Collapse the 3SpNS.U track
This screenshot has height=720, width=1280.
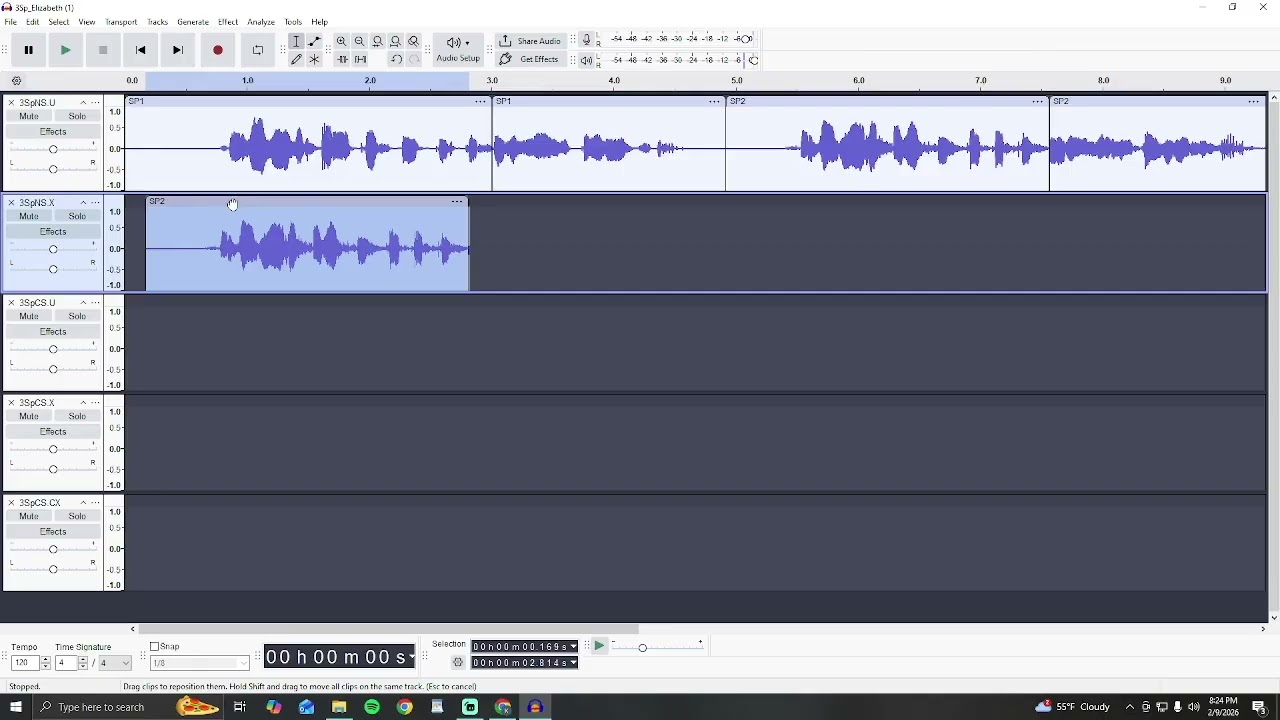click(x=83, y=103)
